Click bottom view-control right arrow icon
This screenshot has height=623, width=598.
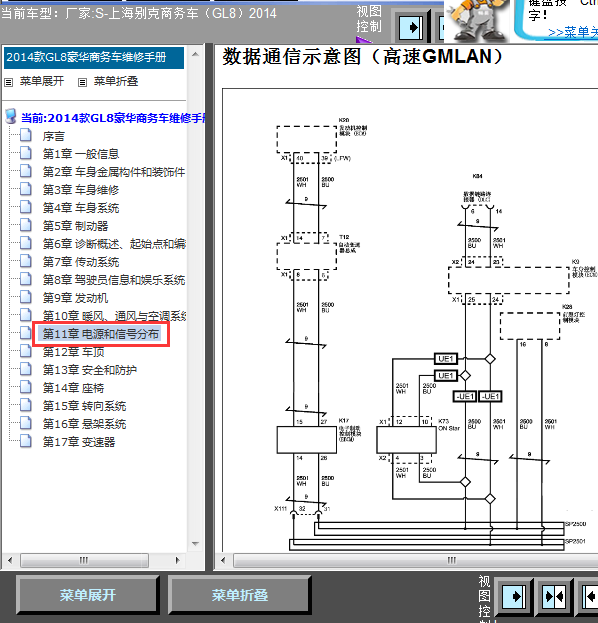514,596
